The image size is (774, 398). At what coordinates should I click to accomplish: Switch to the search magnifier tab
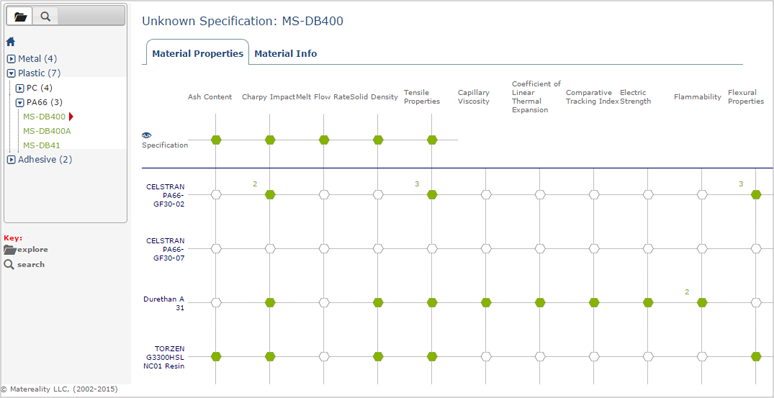tap(45, 16)
